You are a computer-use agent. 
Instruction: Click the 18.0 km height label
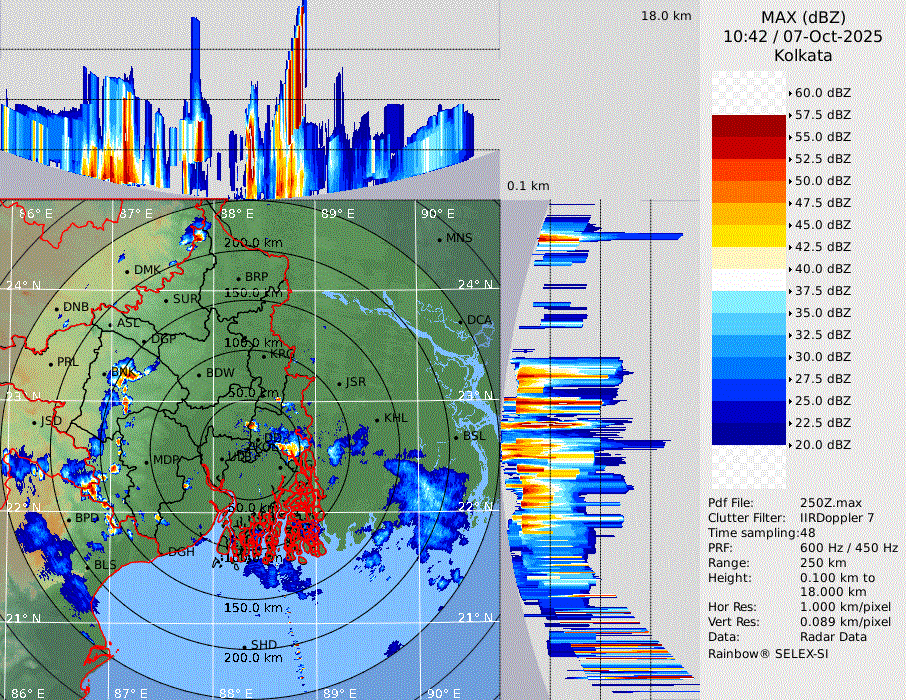[x=666, y=16]
